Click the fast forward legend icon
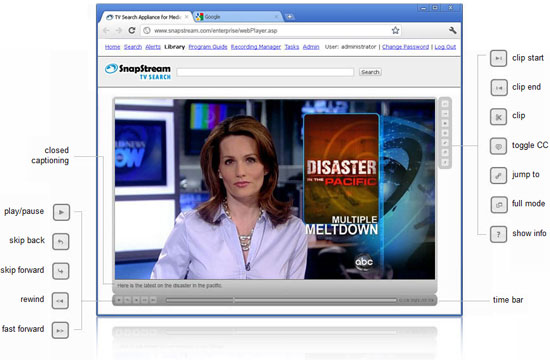This screenshot has width=550, height=360. coord(60,331)
